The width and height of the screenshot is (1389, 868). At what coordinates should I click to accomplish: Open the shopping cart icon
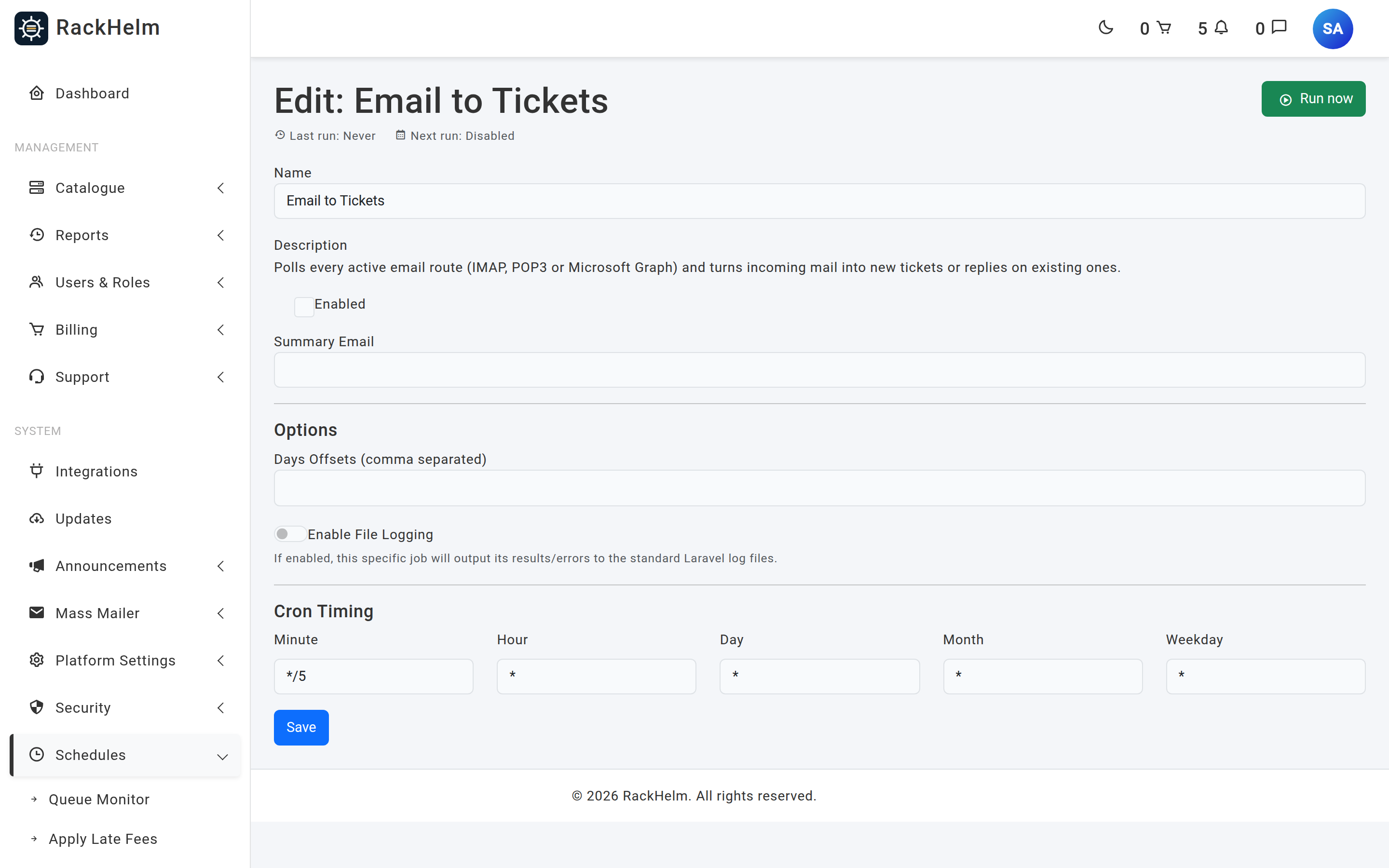pos(1163,27)
